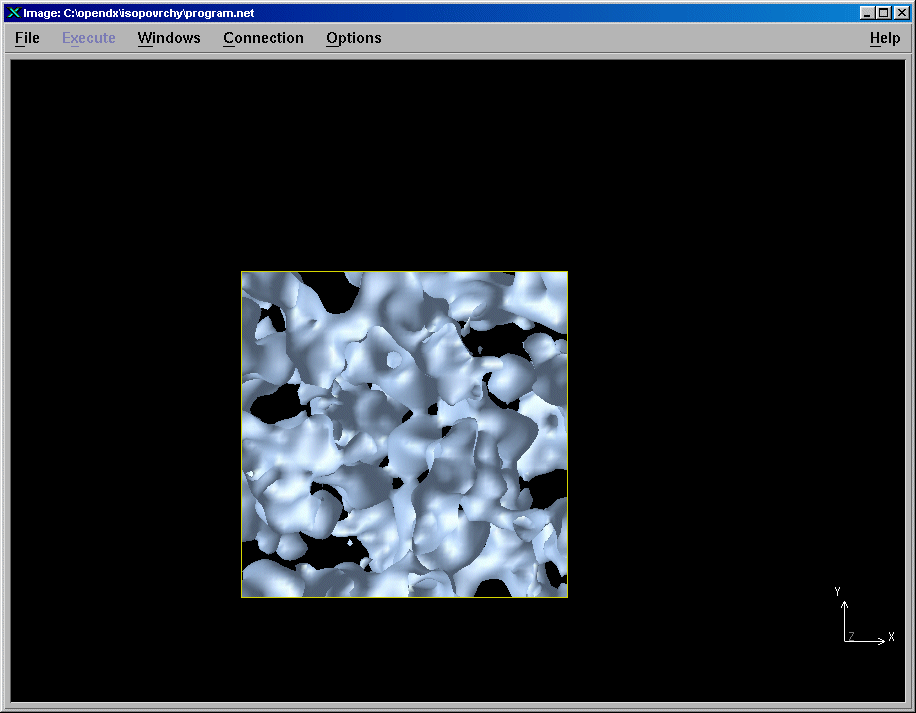The width and height of the screenshot is (916, 713).
Task: Close the Image window
Action: [x=901, y=13]
